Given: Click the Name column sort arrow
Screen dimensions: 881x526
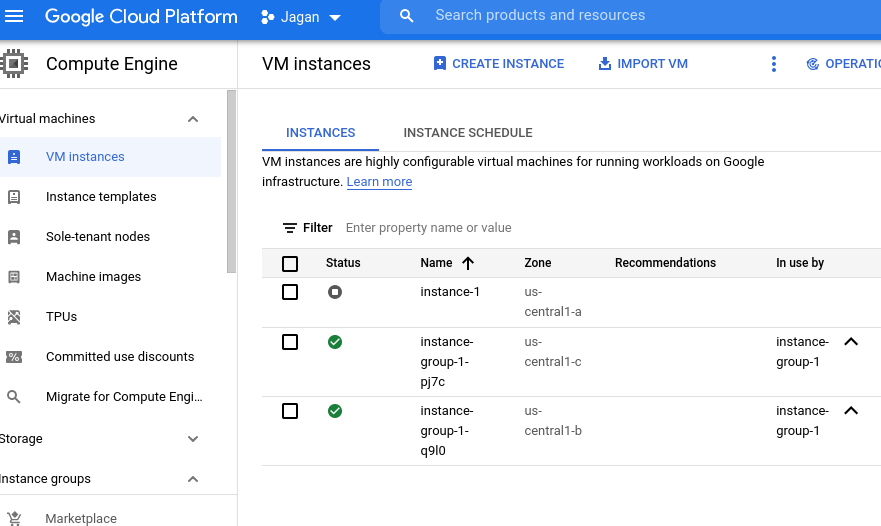Looking at the screenshot, I should pos(468,263).
